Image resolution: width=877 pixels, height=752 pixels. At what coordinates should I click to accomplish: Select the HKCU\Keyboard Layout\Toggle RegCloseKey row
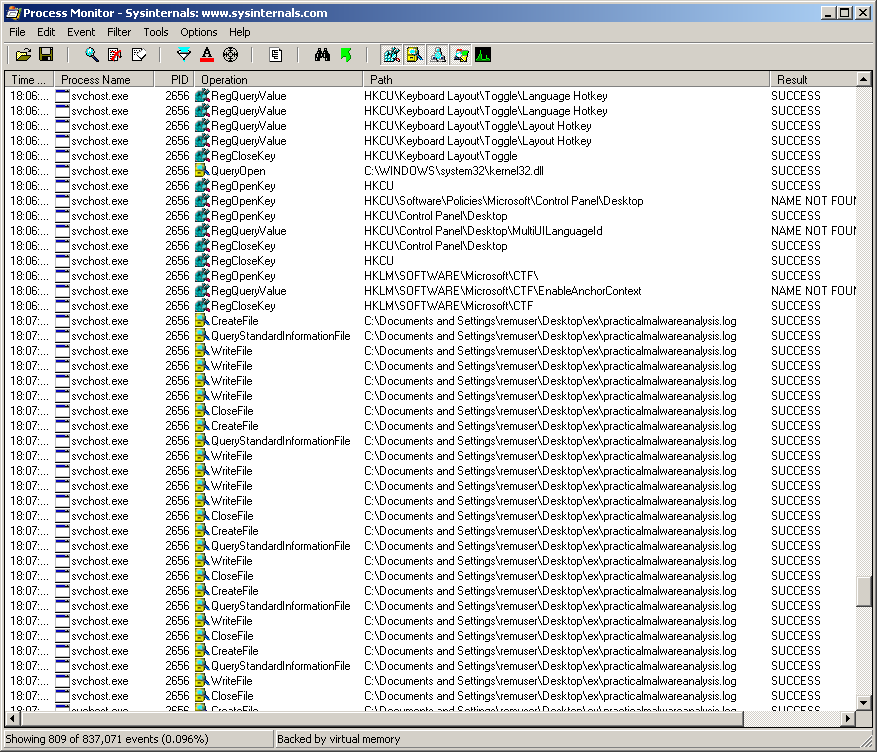pos(431,156)
